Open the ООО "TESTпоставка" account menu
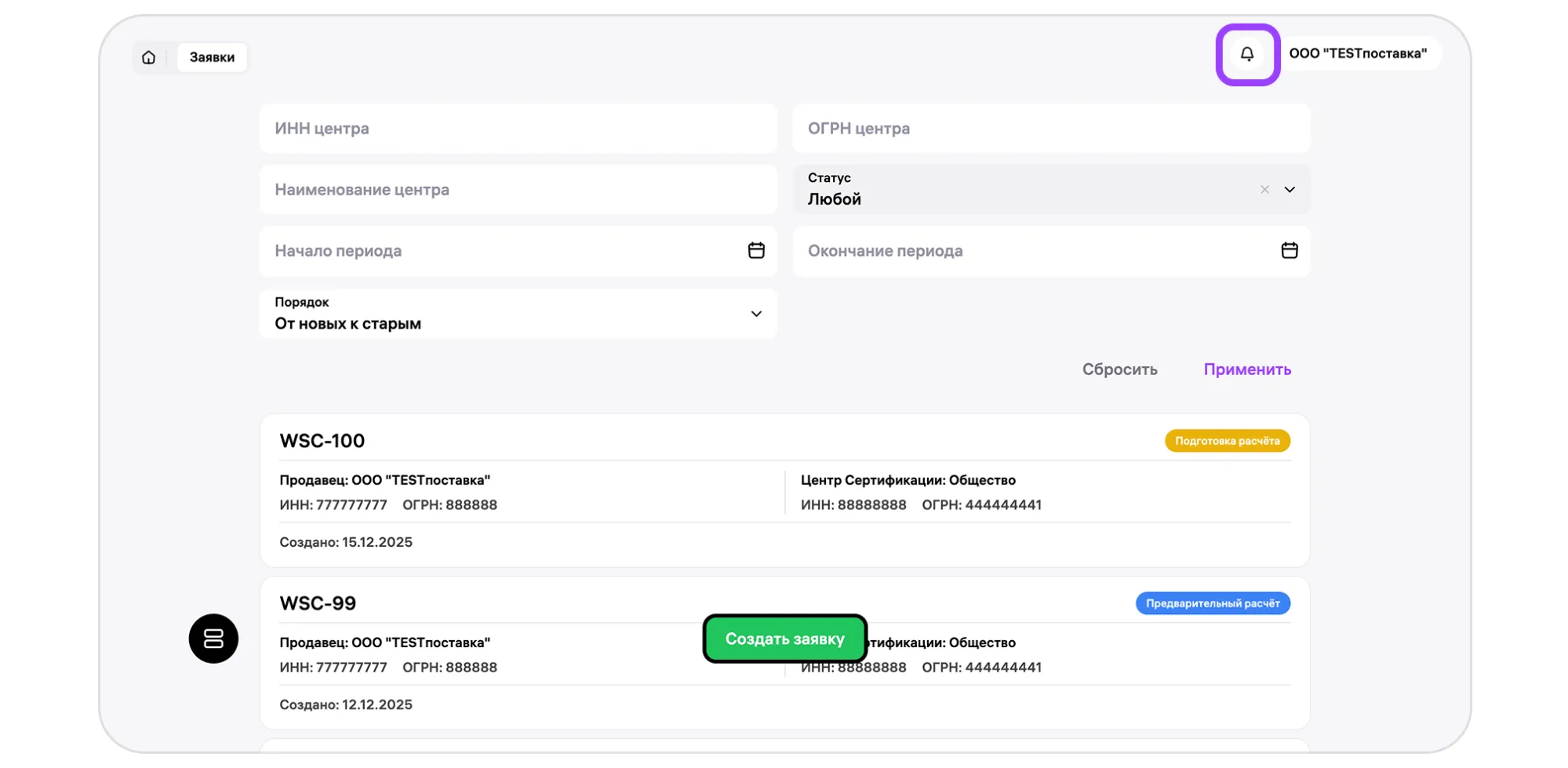This screenshot has height=768, width=1568. [x=1357, y=54]
